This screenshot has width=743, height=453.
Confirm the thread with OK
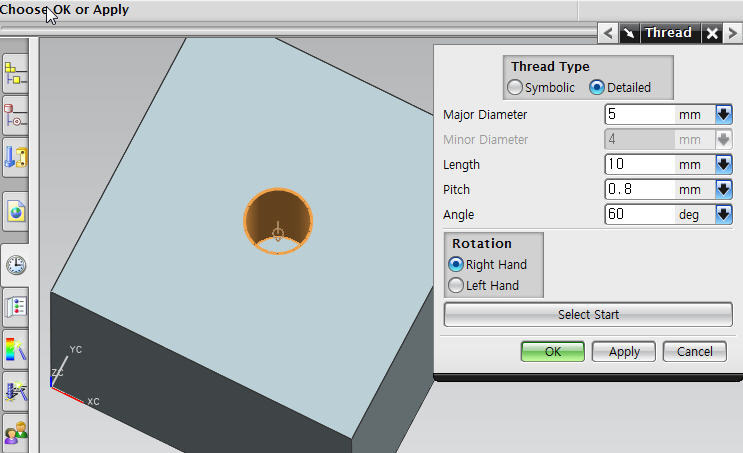[x=552, y=352]
